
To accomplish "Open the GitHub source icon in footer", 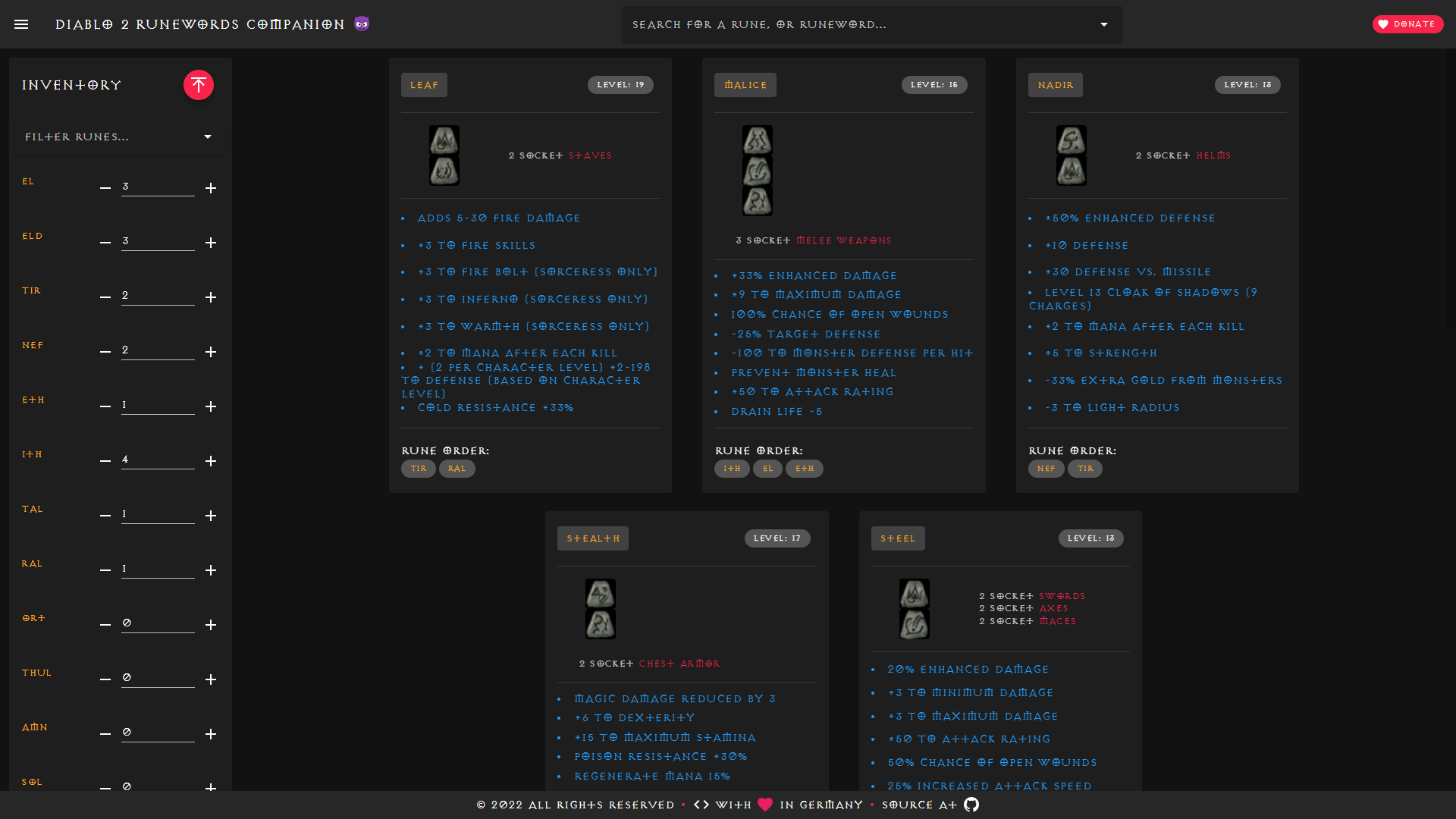I will [x=971, y=805].
